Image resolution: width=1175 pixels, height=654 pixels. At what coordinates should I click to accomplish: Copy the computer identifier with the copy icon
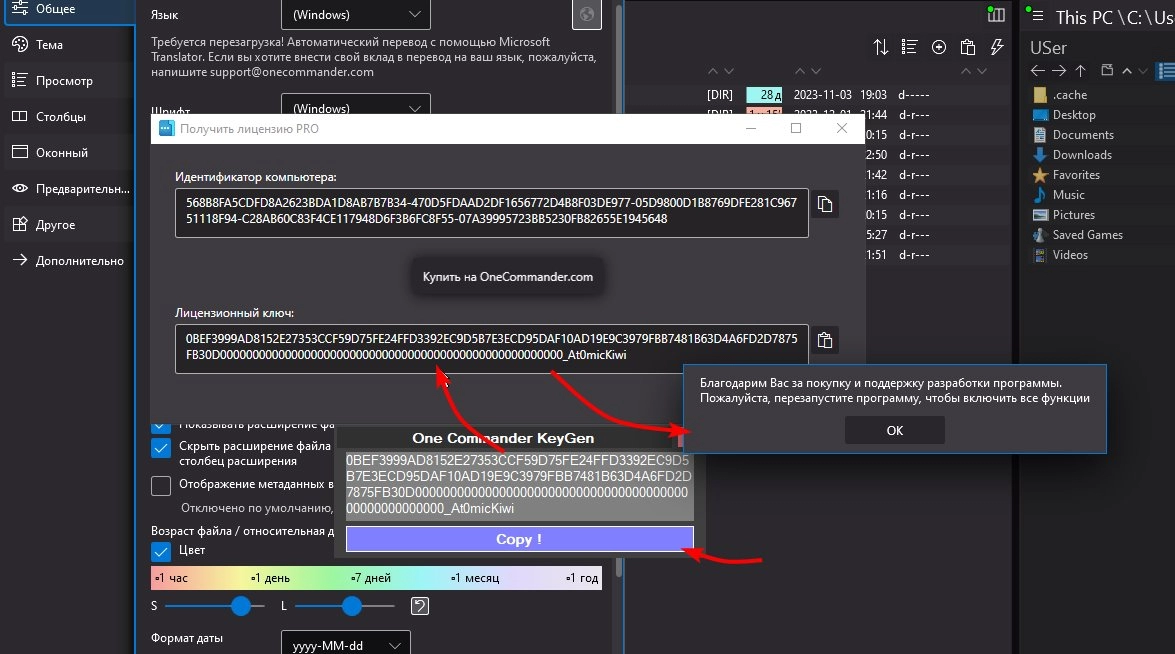point(825,205)
